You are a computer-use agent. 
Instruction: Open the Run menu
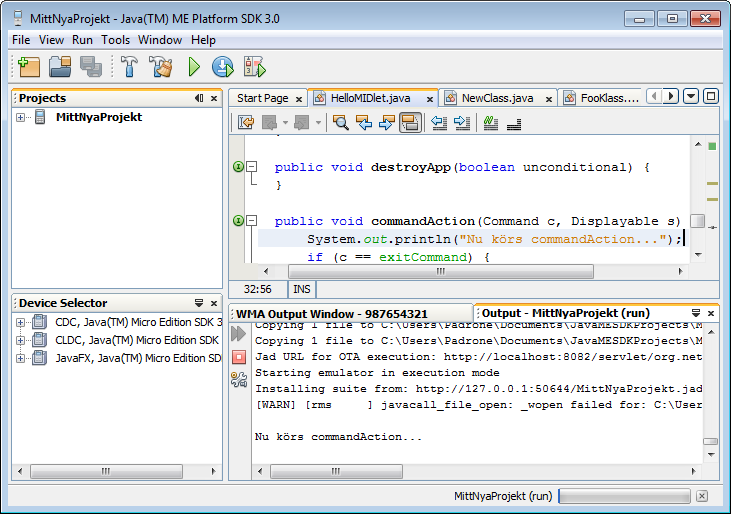[x=82, y=40]
